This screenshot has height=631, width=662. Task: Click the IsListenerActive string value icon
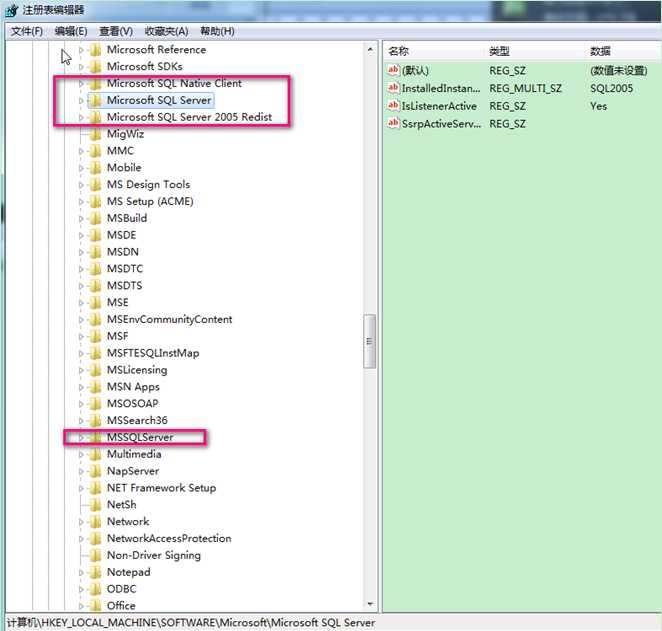(393, 106)
